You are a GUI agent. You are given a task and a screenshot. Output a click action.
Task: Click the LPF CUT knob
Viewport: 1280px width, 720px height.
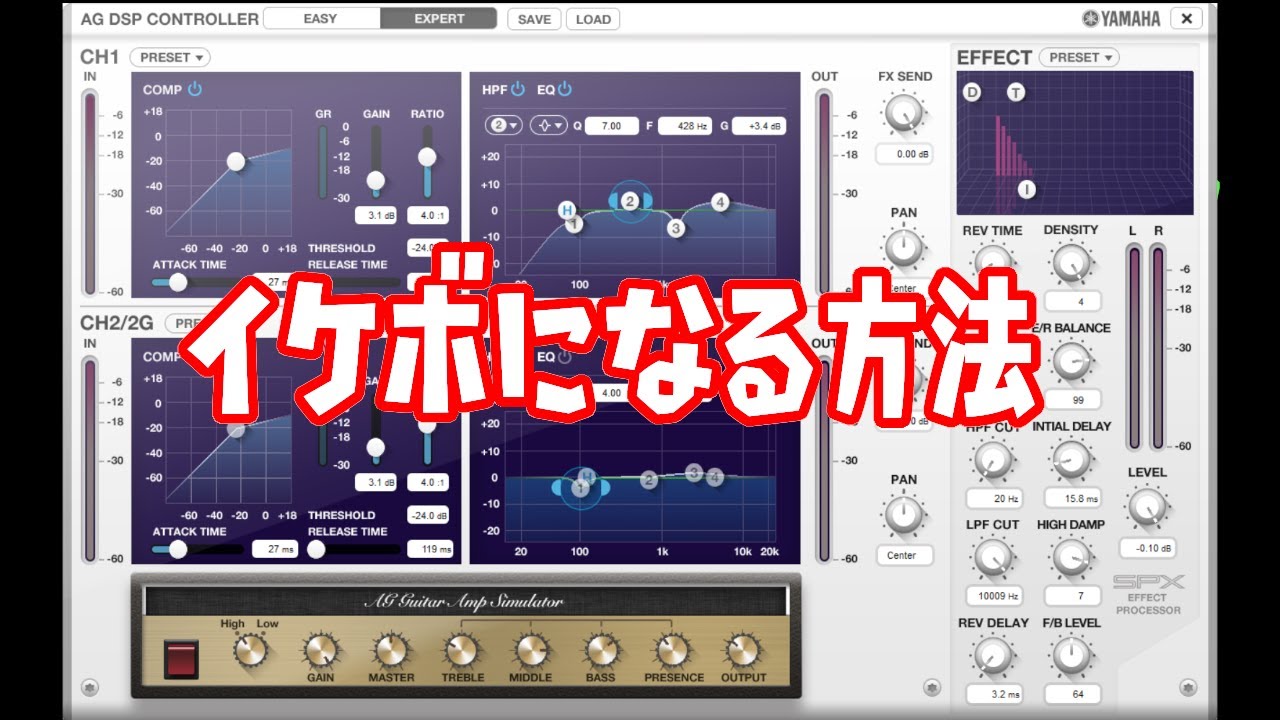(992, 557)
